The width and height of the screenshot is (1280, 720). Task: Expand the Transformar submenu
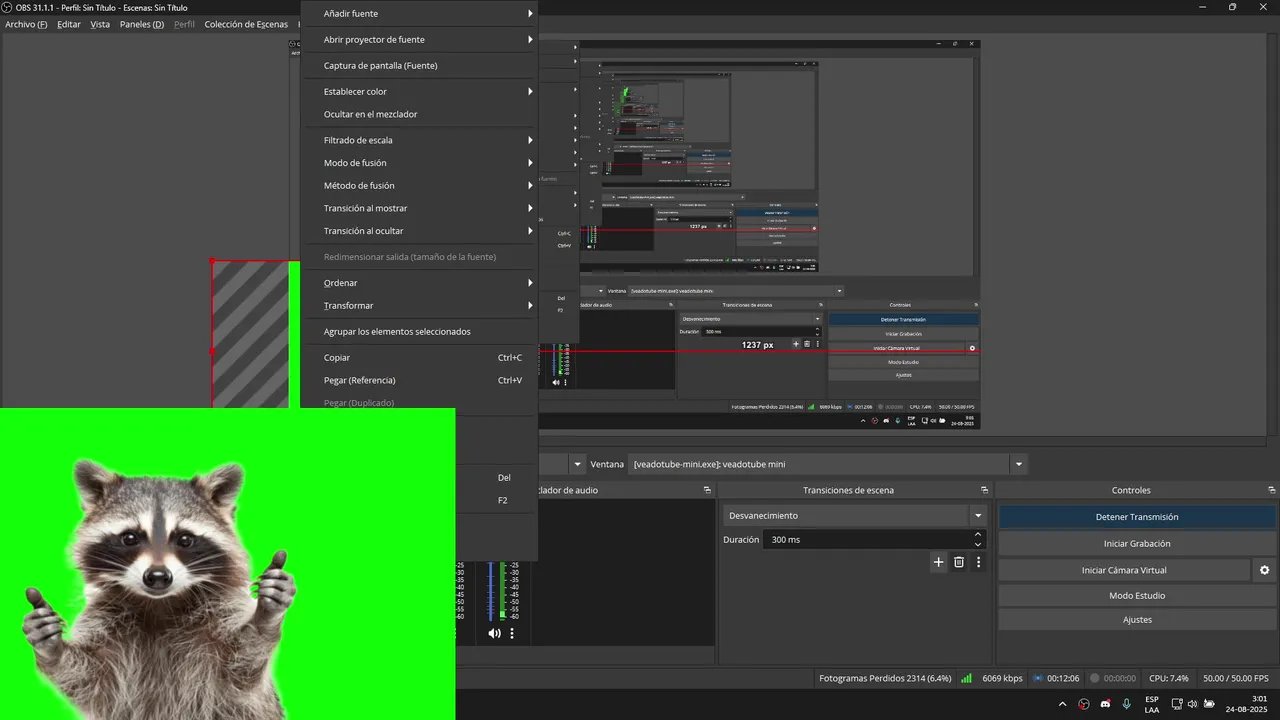419,306
